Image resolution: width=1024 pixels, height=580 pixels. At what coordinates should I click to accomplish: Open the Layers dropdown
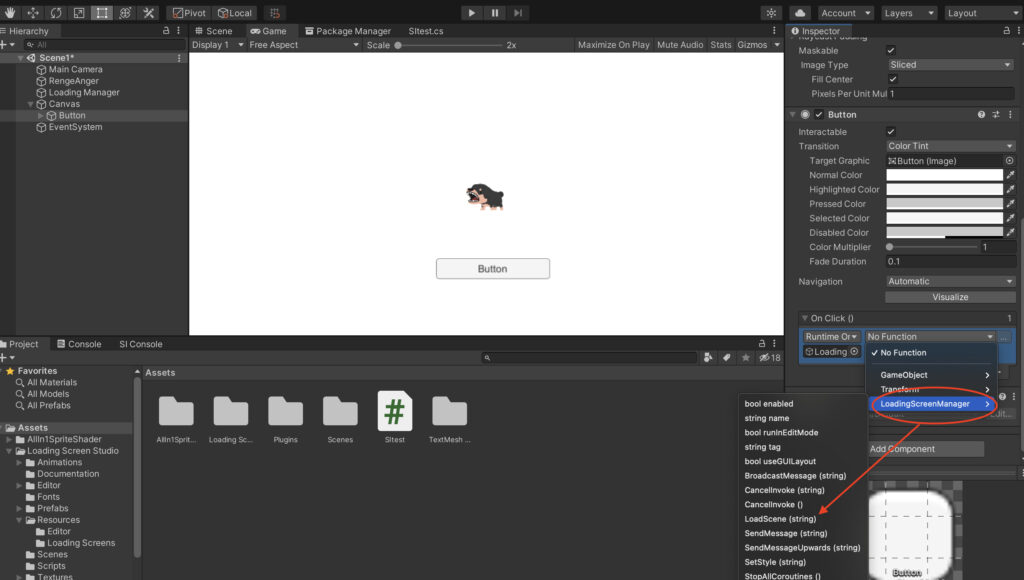pyautogui.click(x=909, y=13)
